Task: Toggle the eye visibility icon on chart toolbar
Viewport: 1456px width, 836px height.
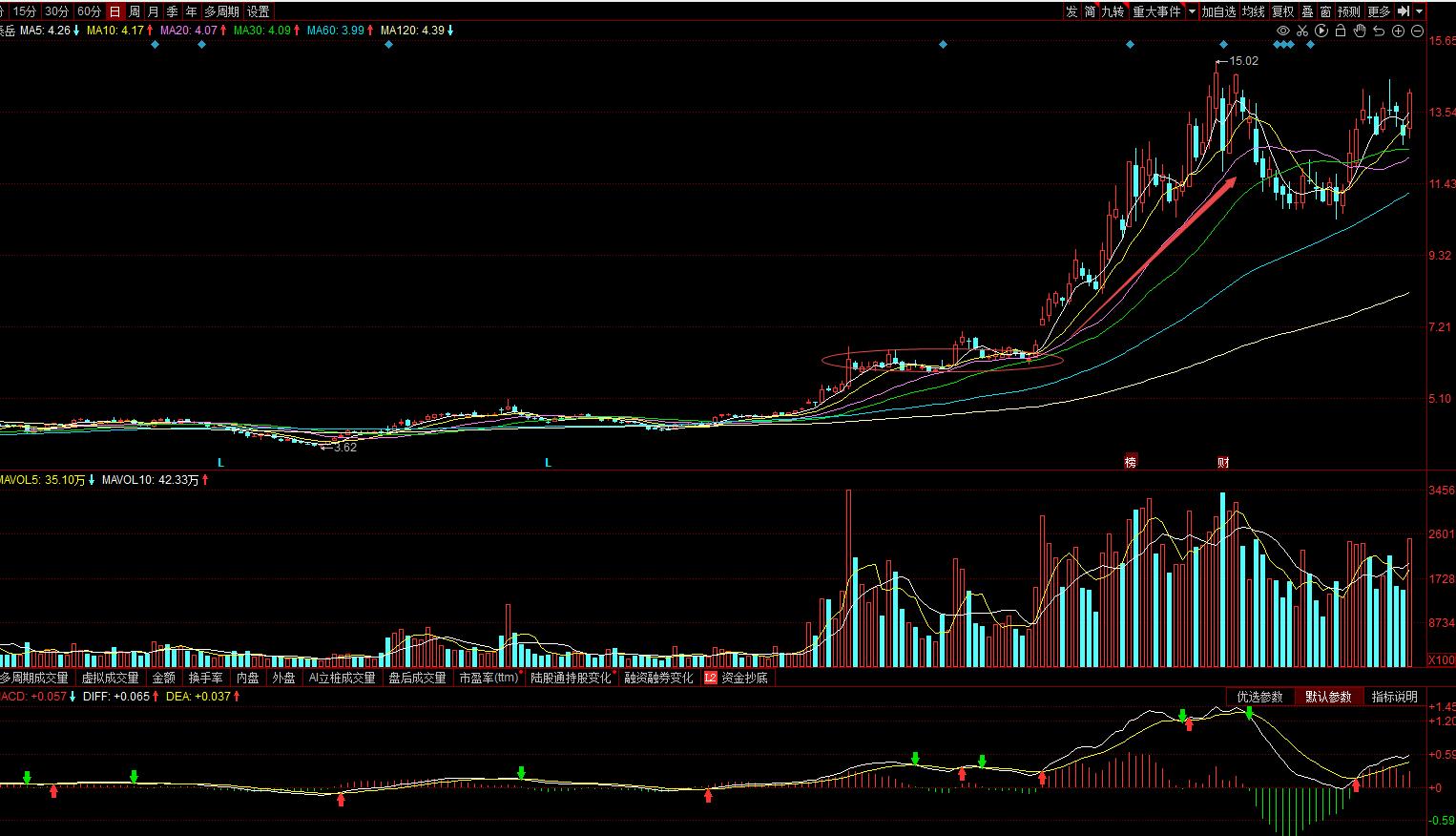Action: (1283, 31)
